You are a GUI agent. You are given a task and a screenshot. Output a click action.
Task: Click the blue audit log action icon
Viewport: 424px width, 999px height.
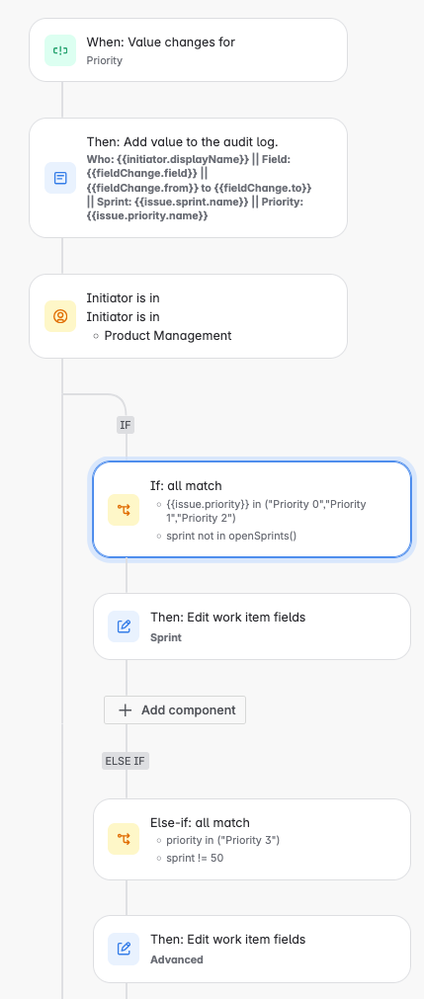point(61,178)
